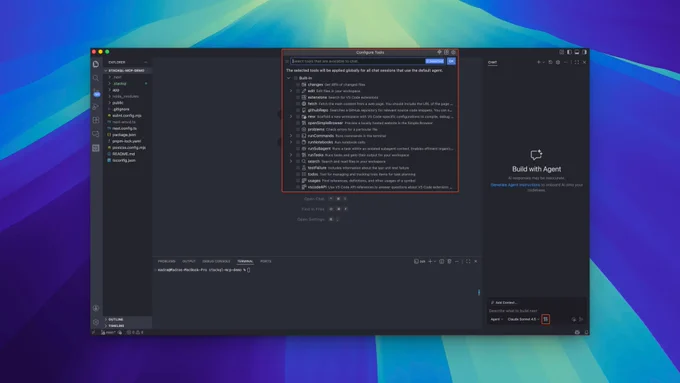
Task: Toggle primary sidebar layout icon in title bar
Action: [569, 52]
